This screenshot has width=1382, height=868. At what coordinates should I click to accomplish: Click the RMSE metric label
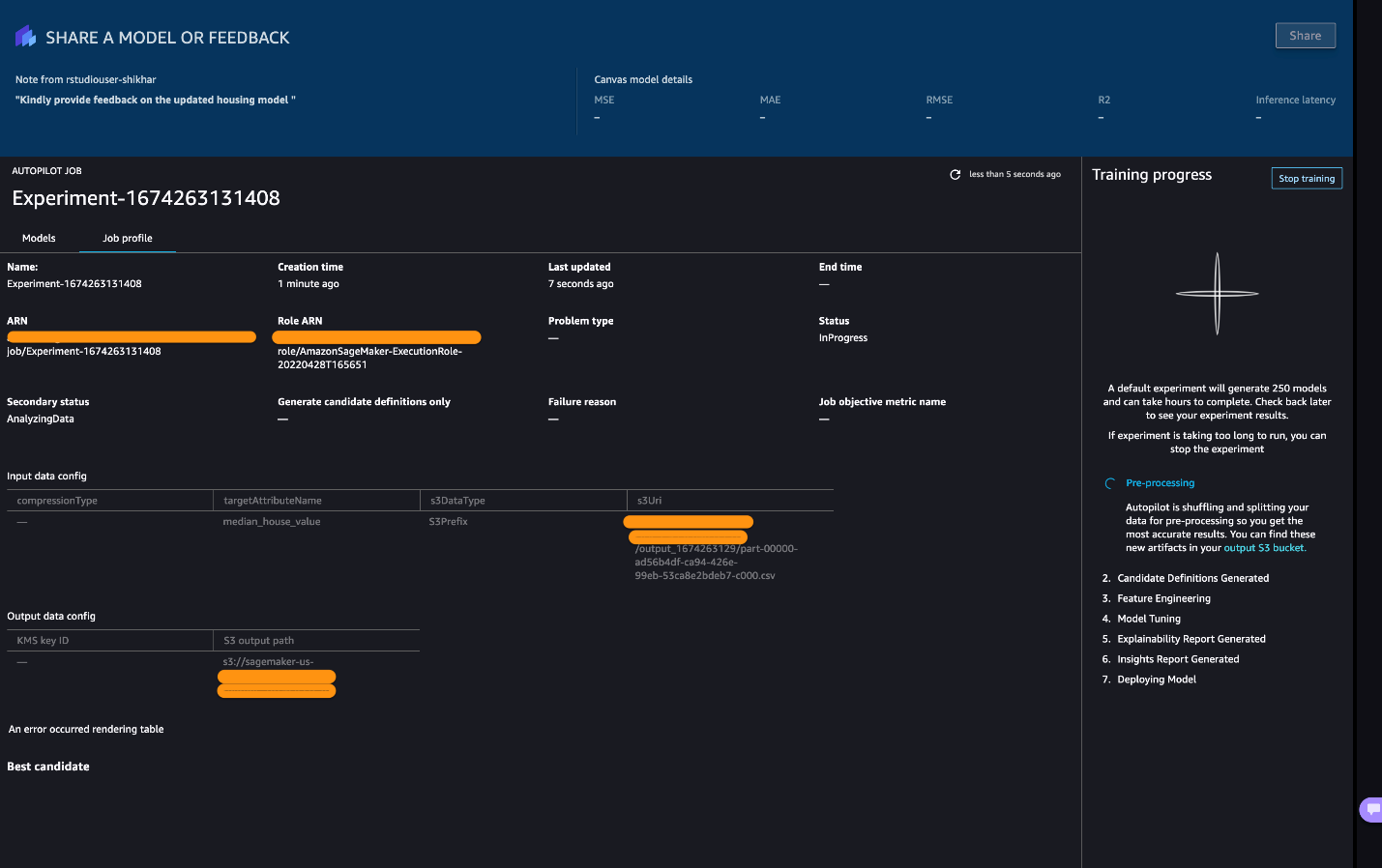coord(939,101)
